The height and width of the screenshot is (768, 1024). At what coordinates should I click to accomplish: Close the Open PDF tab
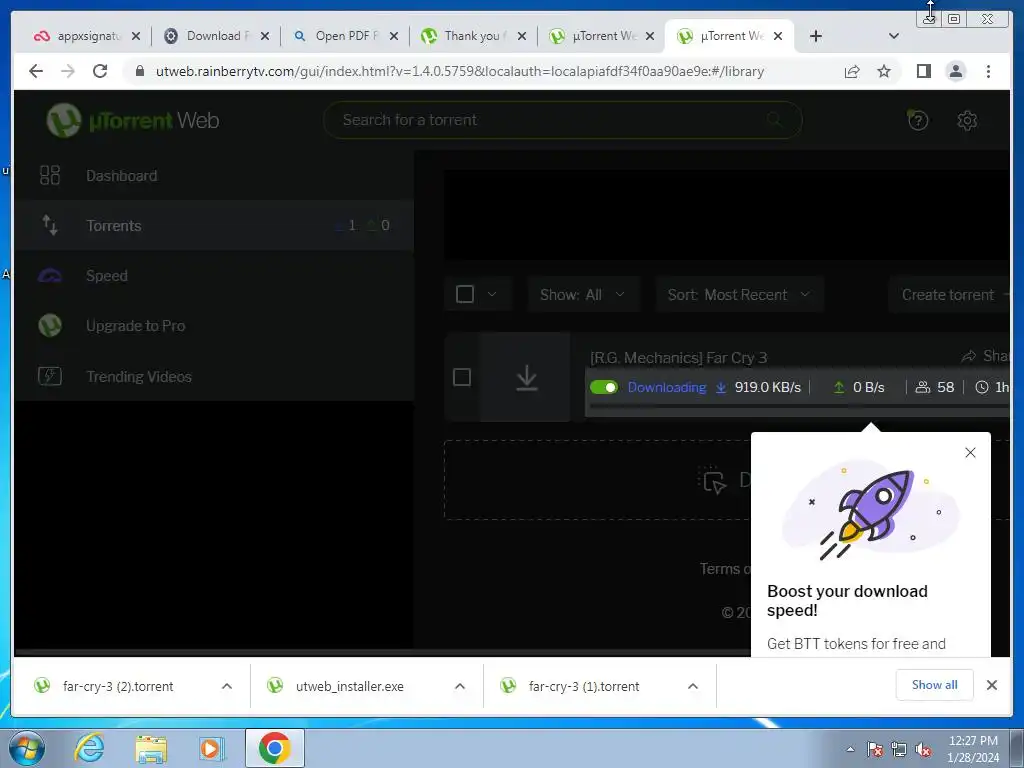pos(394,37)
